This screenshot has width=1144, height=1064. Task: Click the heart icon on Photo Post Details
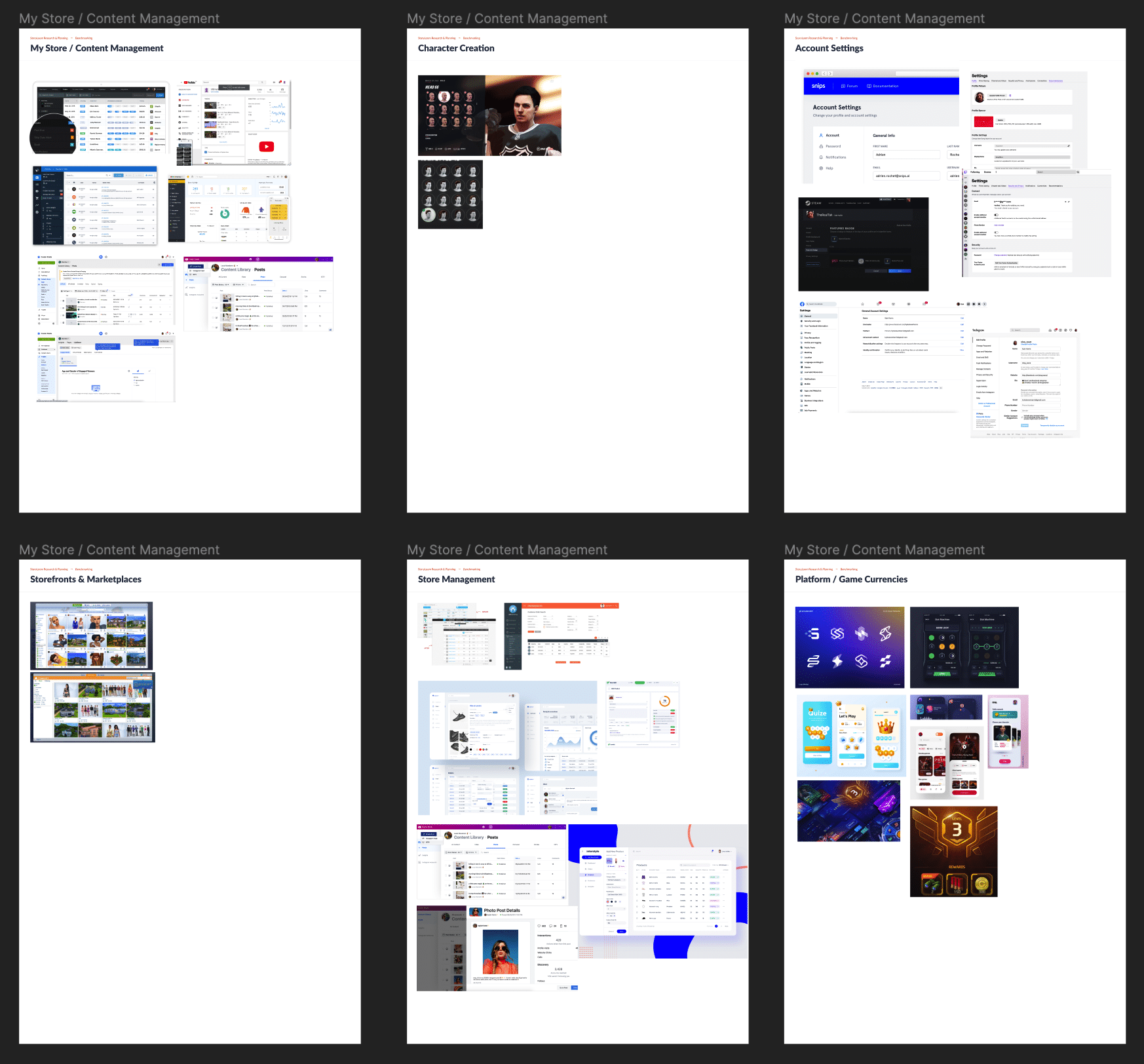tap(539, 926)
